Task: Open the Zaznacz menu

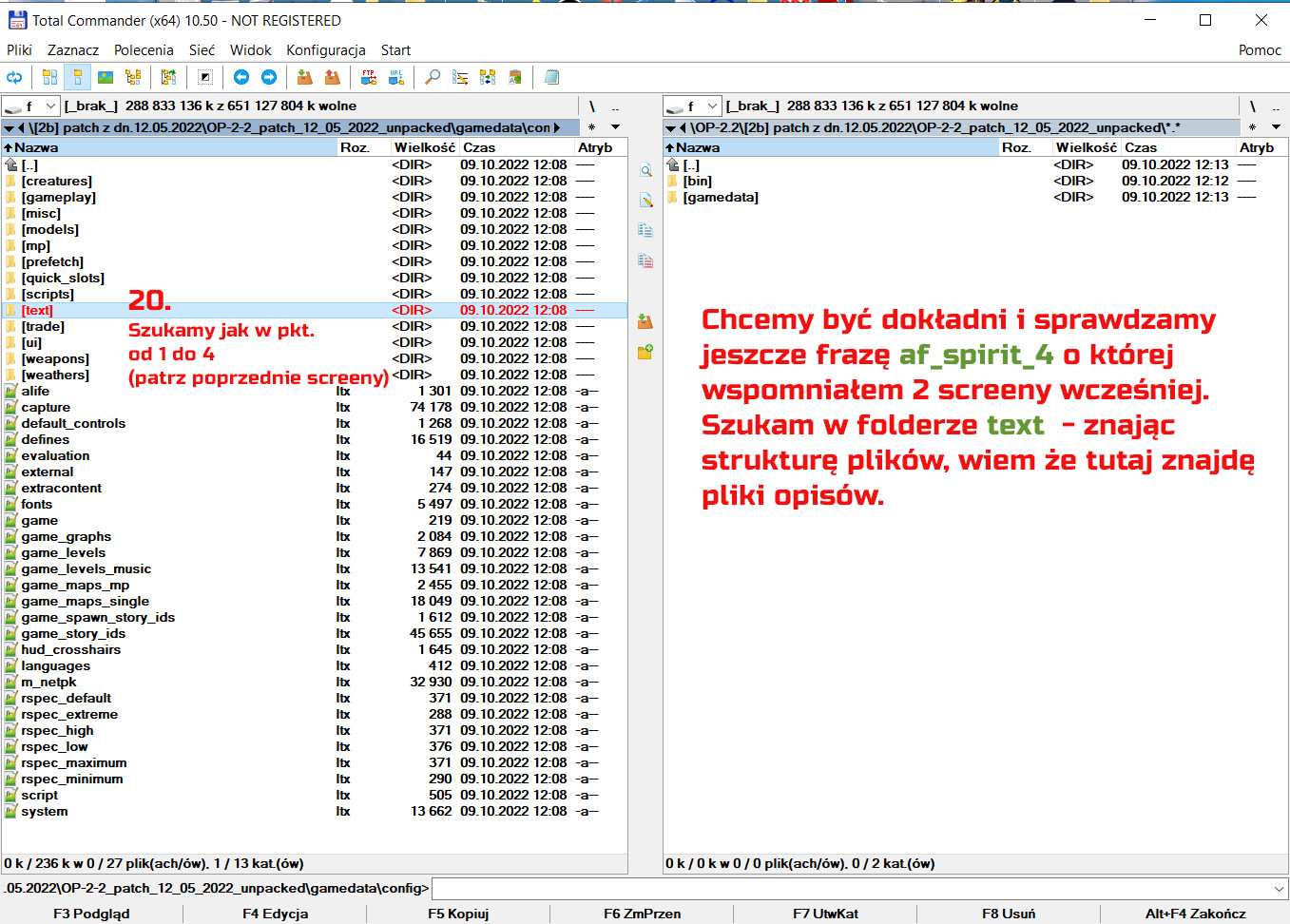Action: [73, 50]
